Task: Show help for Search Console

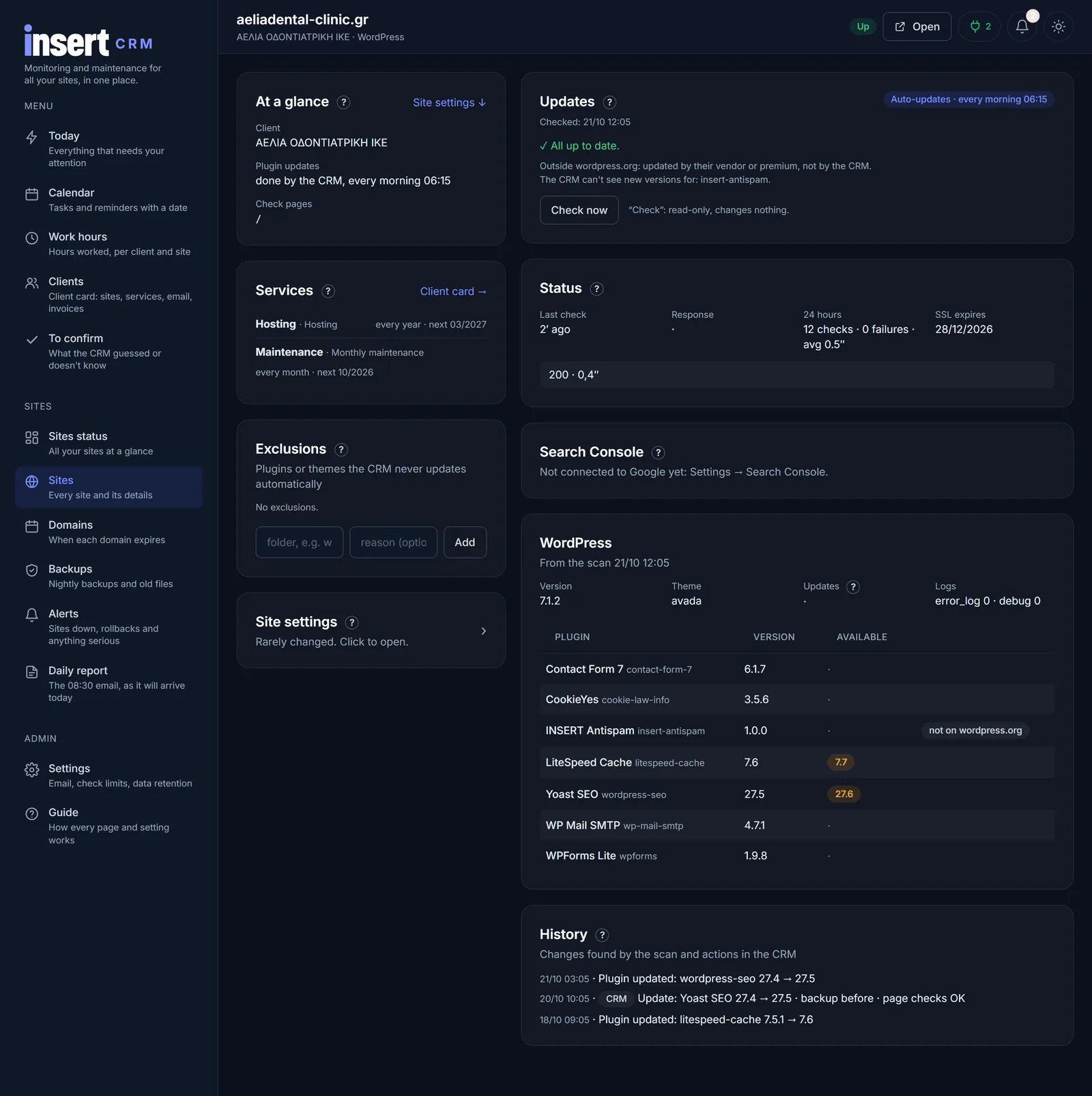Action: tap(658, 452)
